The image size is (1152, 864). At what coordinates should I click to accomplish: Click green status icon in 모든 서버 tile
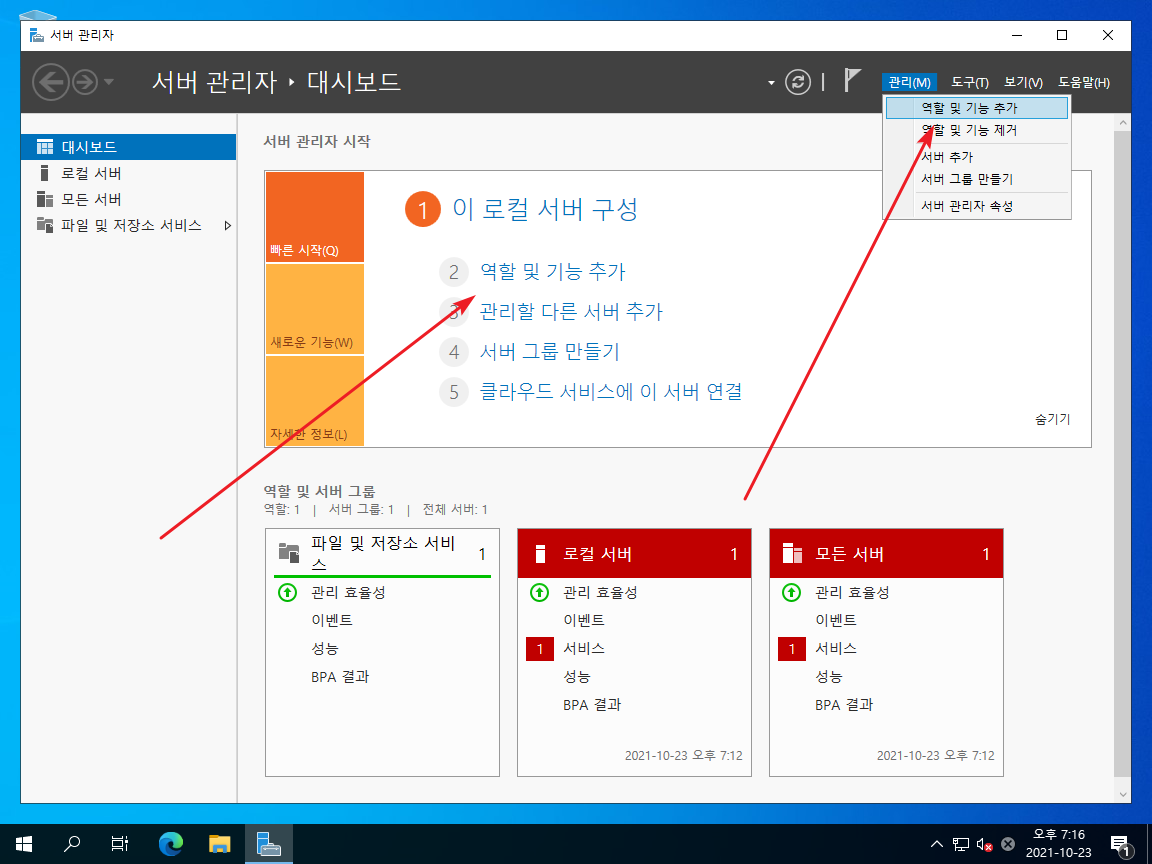791,592
